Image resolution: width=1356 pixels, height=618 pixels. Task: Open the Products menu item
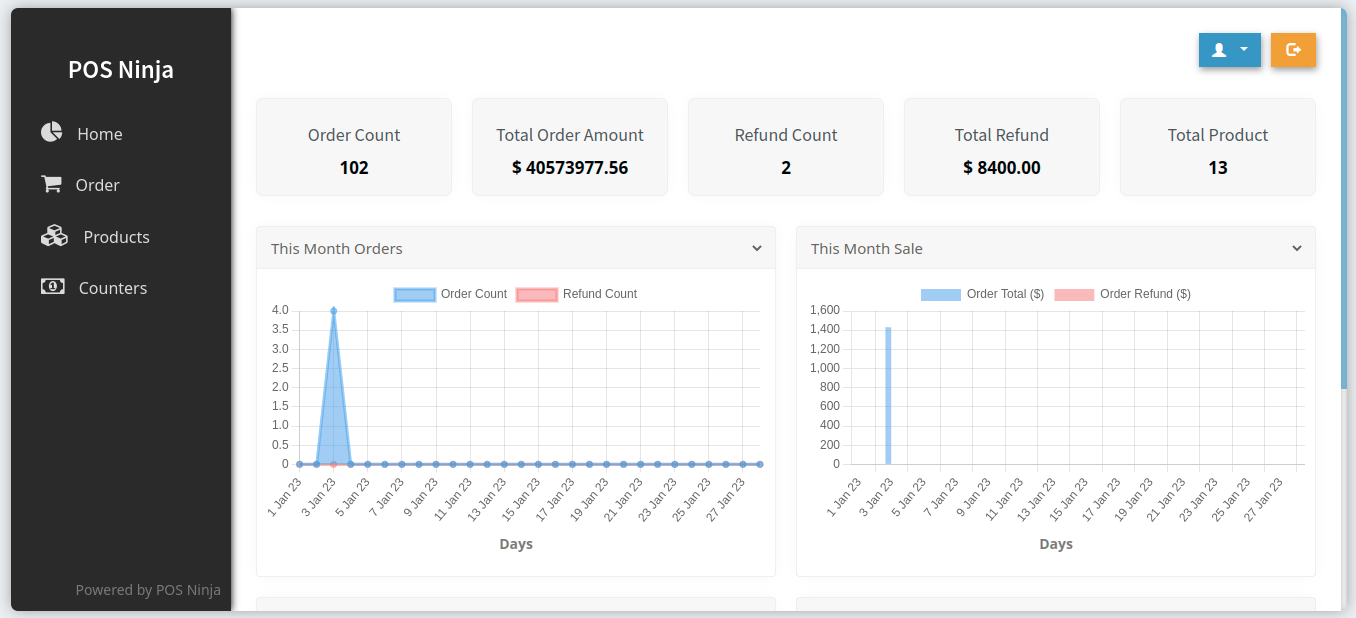pyautogui.click(x=116, y=237)
